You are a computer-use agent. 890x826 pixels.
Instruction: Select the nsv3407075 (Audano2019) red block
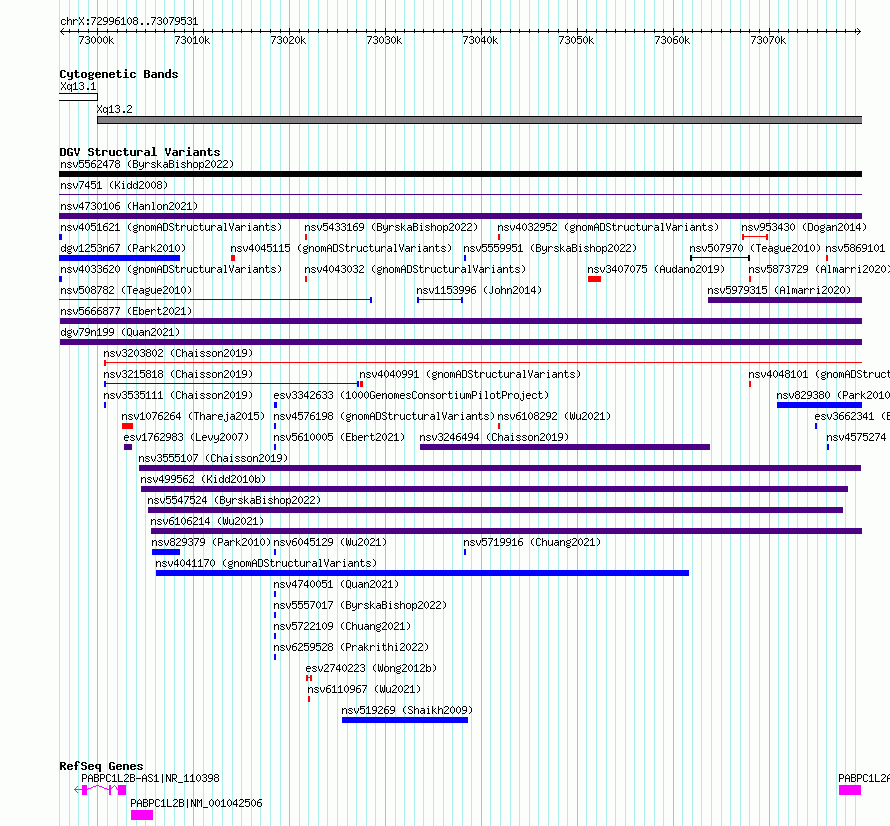594,279
